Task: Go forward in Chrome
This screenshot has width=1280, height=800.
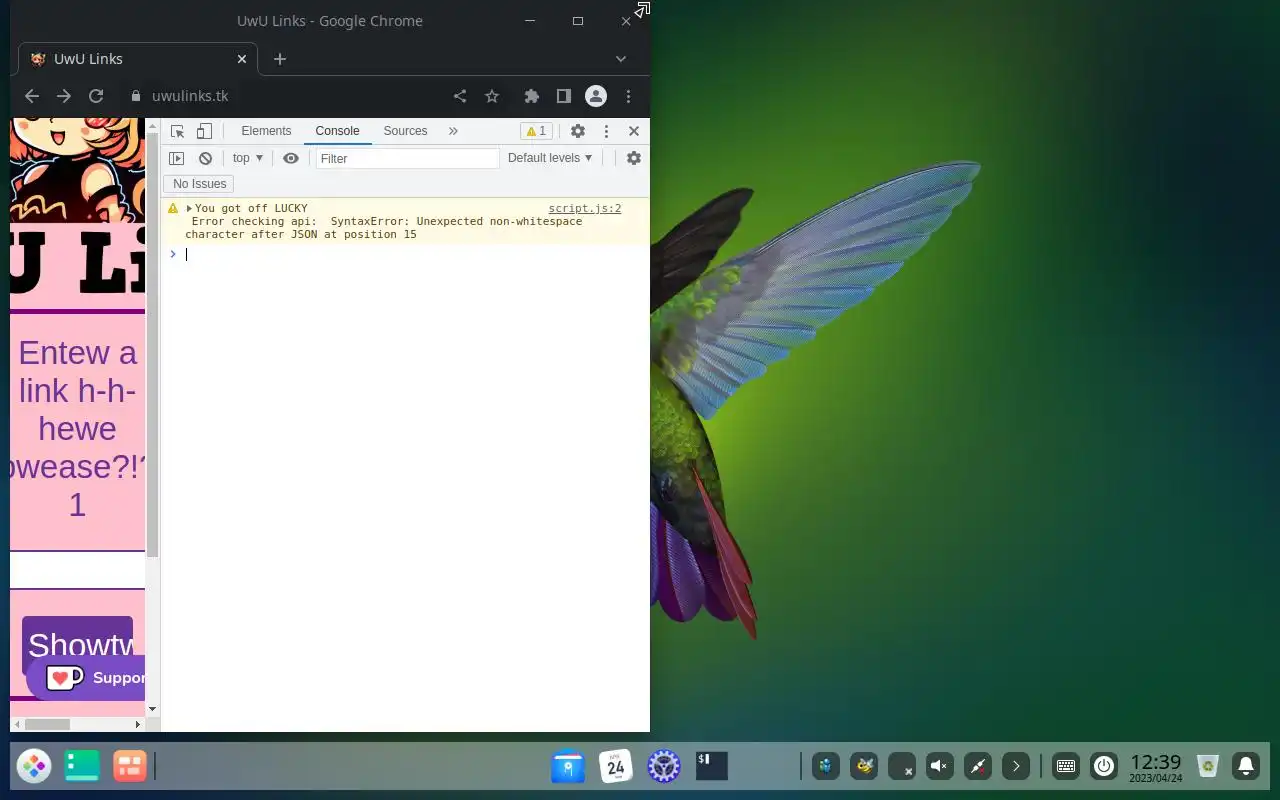Action: pos(64,96)
